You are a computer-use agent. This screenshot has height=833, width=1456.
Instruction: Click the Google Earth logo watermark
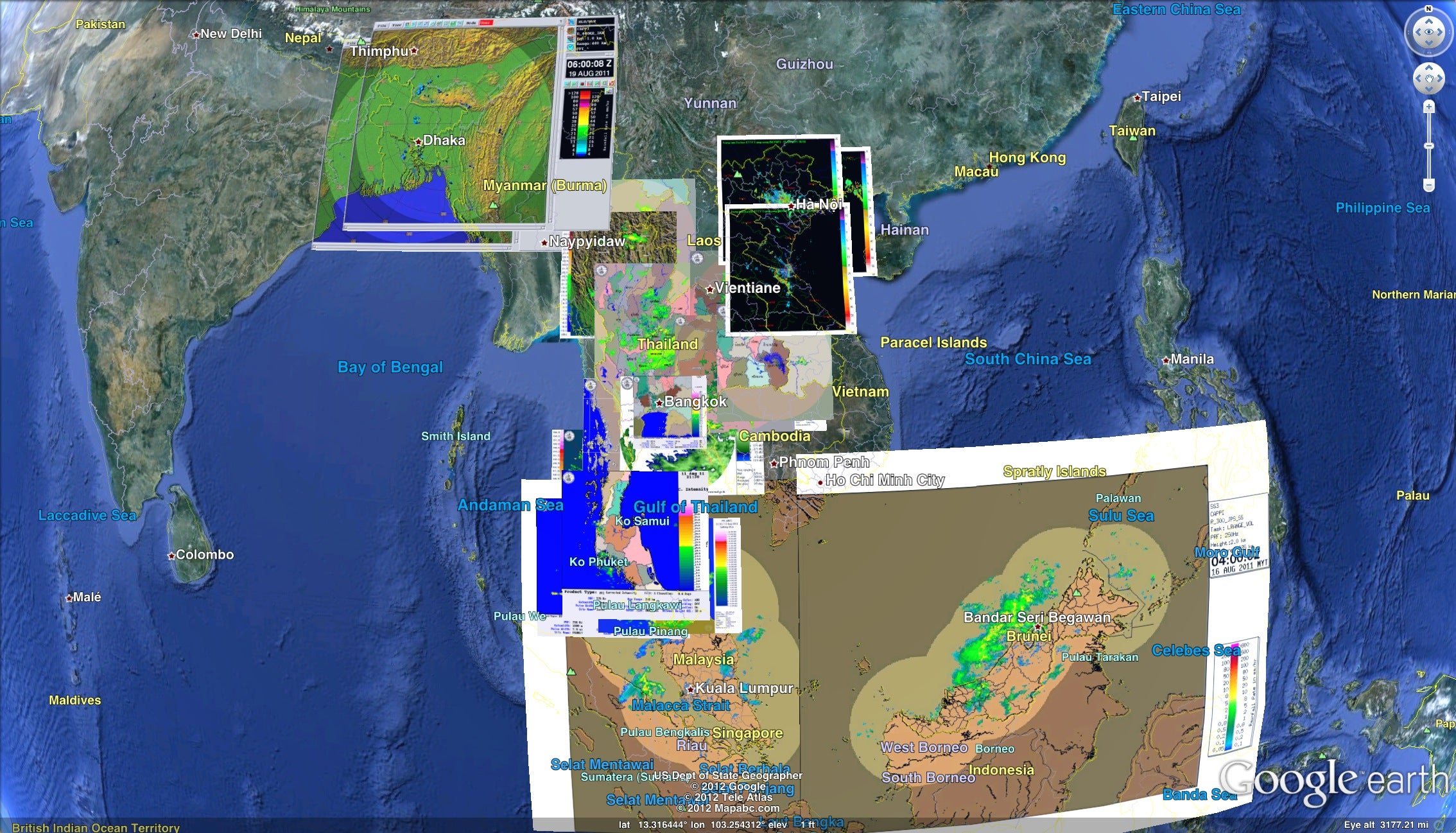click(x=1332, y=782)
